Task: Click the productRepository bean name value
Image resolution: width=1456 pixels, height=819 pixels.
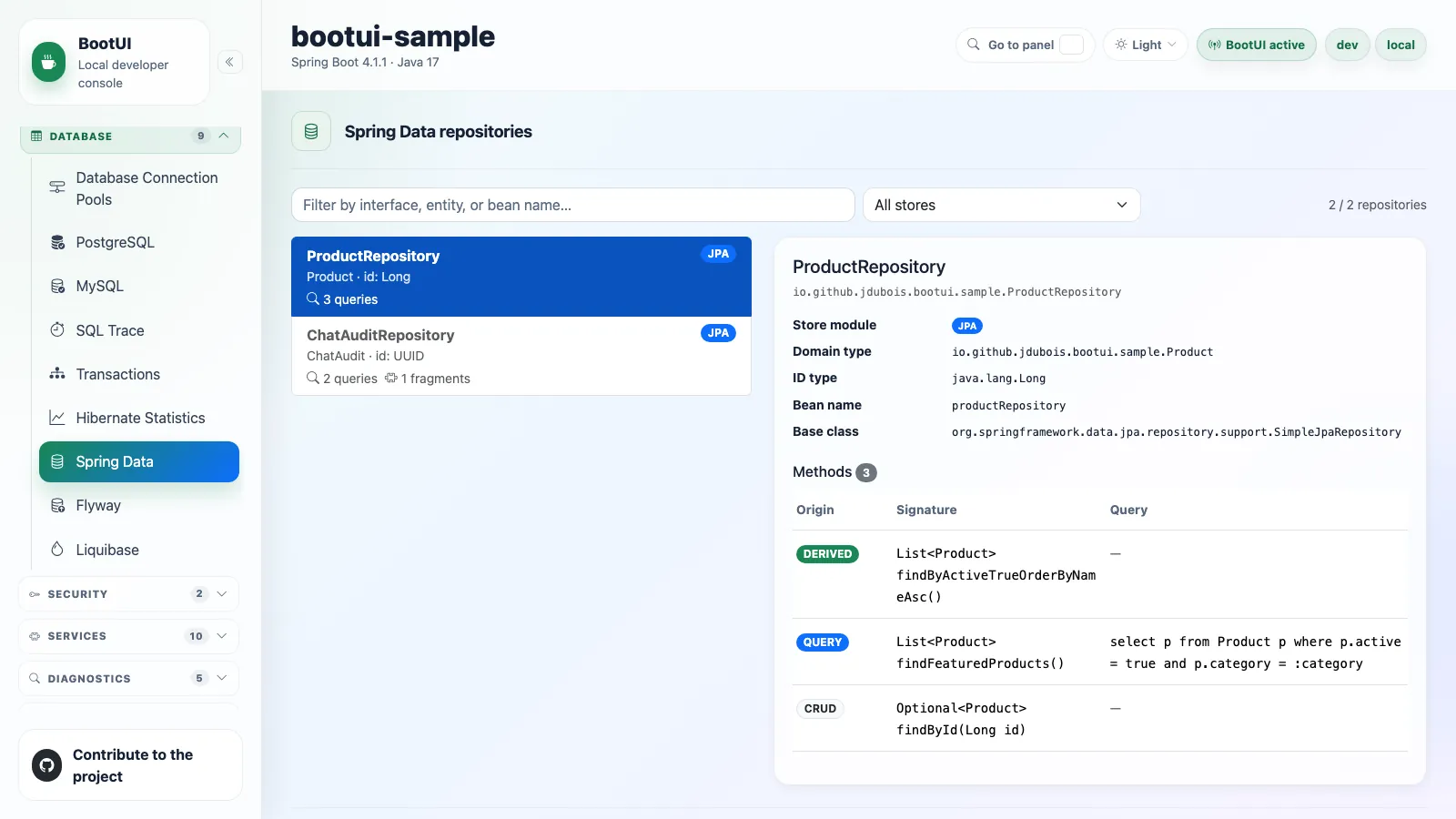Action: coord(1008,406)
